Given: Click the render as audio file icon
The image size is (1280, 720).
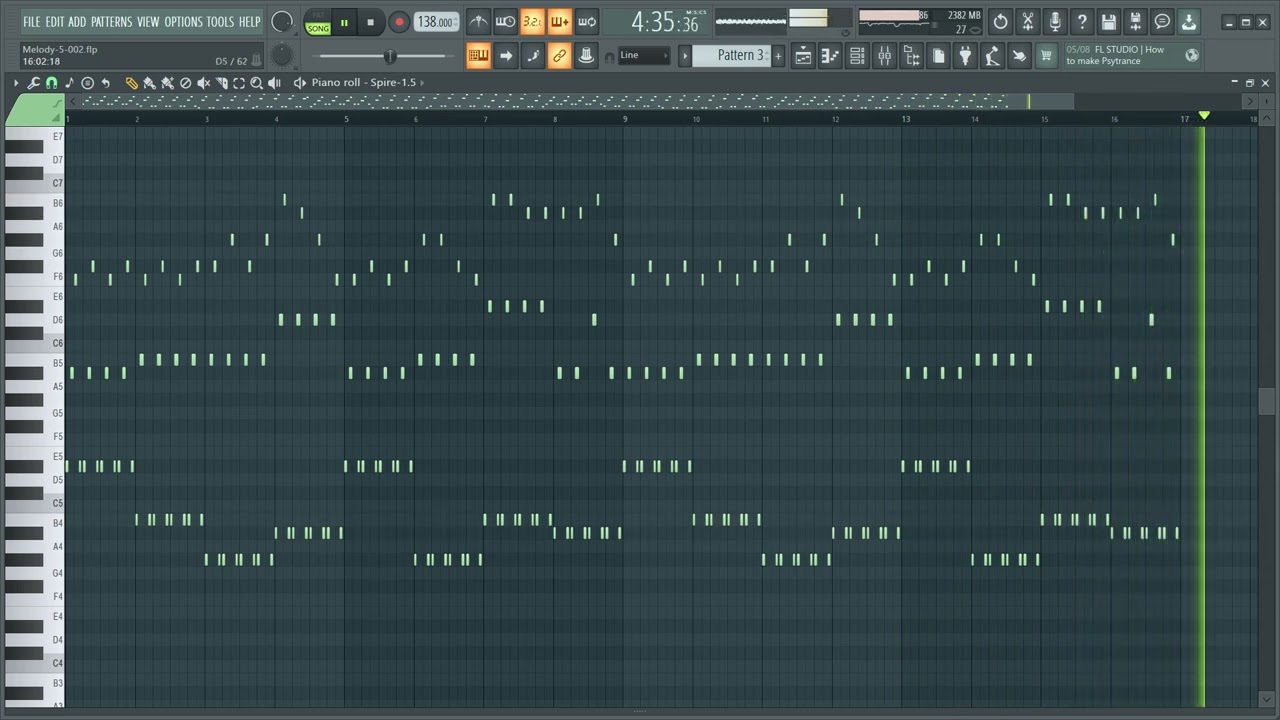Looking at the screenshot, I should coord(1135,21).
